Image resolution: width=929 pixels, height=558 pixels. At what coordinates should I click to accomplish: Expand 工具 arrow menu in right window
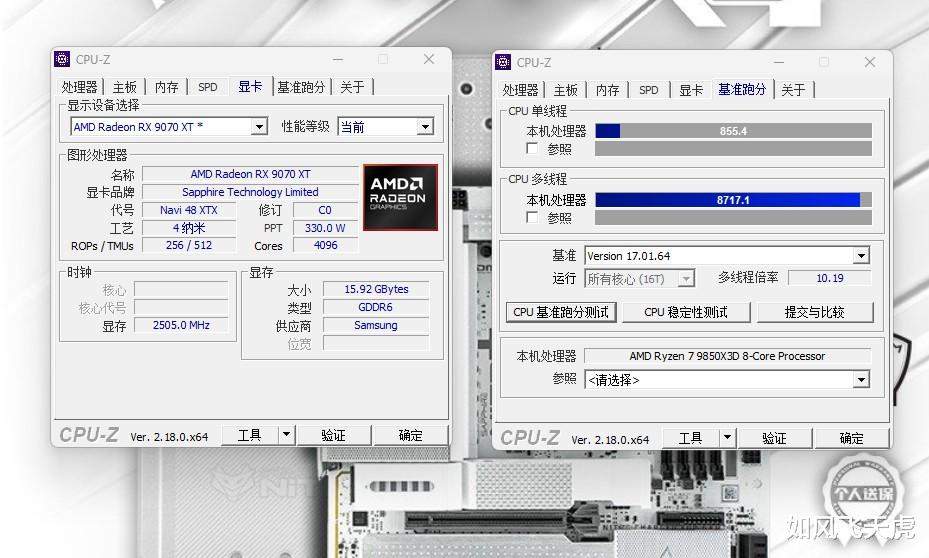click(727, 438)
